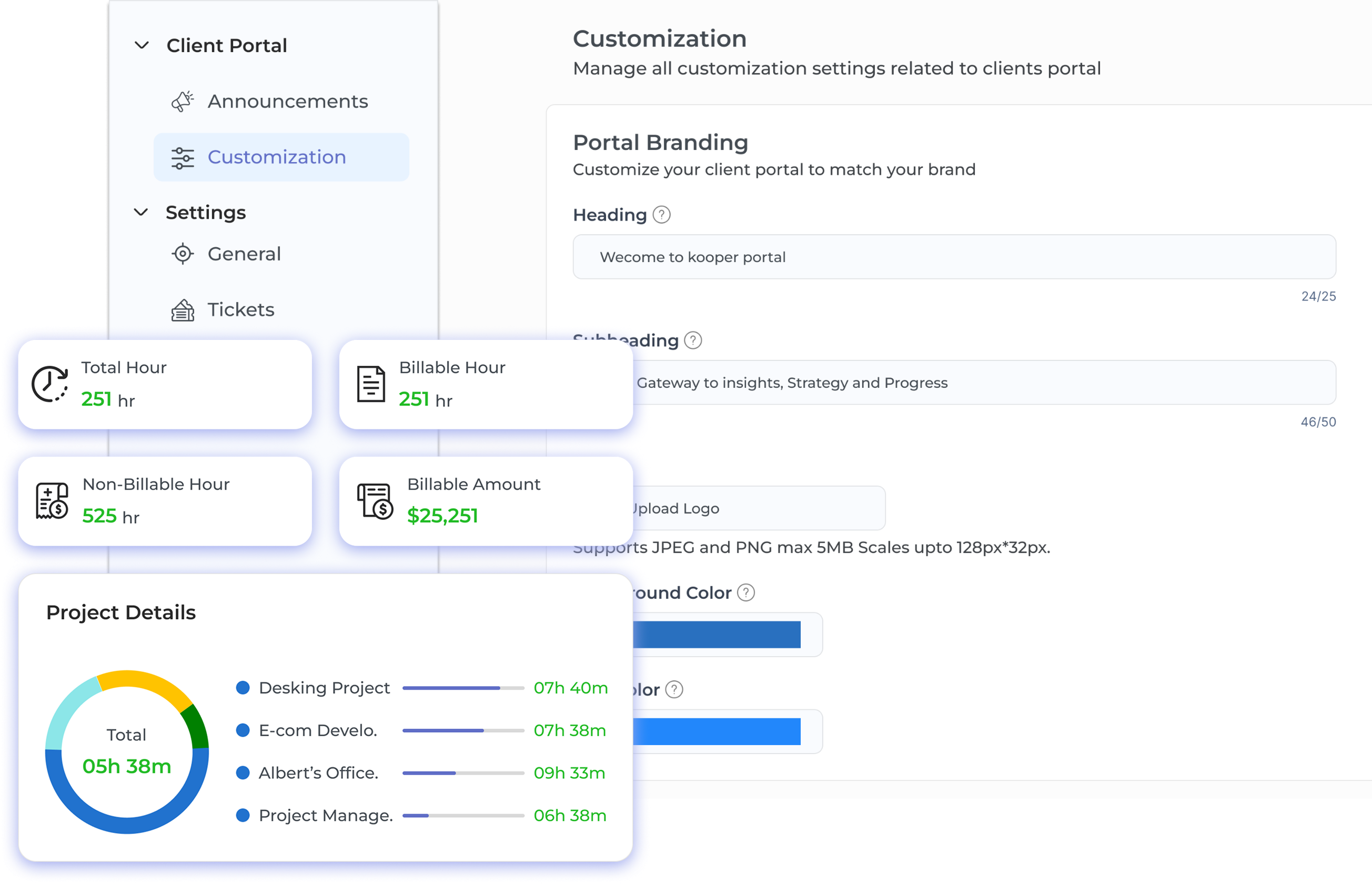Focus the Subheading input field

[x=984, y=383]
